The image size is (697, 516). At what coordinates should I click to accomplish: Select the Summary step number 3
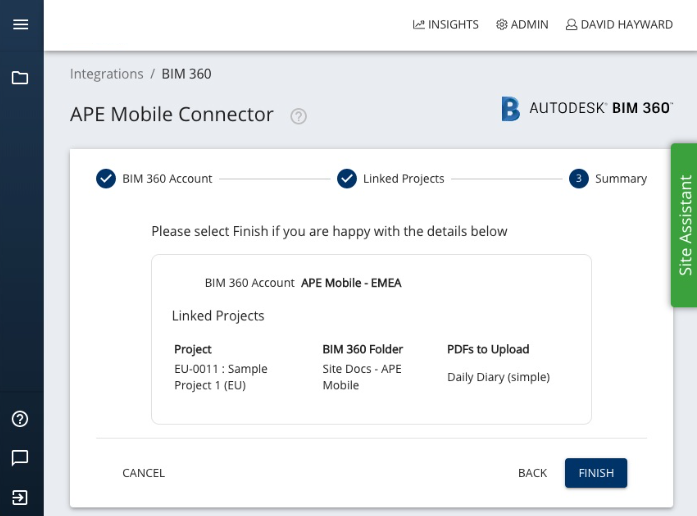pos(579,179)
